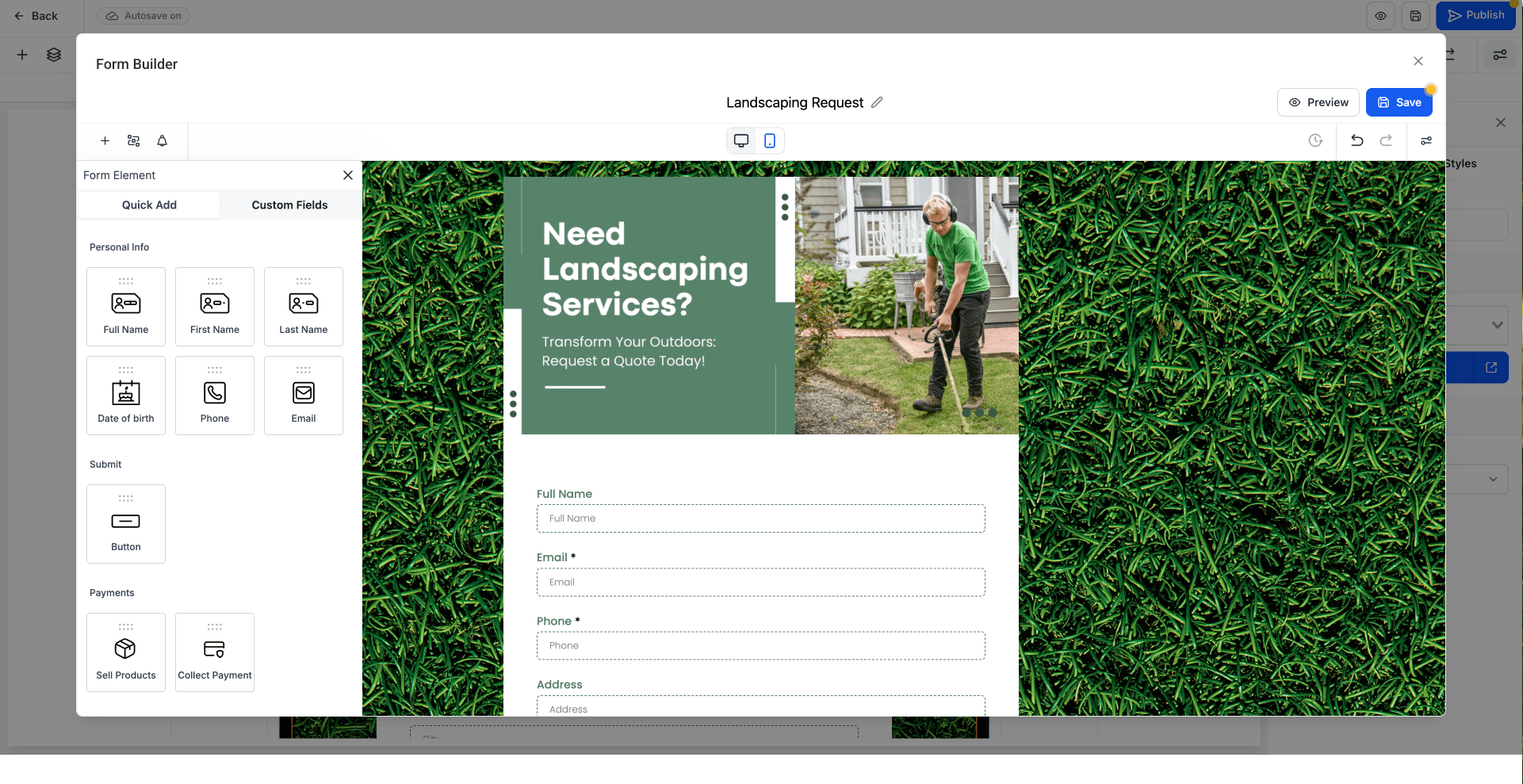
Task: Click the Back arrow button
Action: click(x=36, y=16)
